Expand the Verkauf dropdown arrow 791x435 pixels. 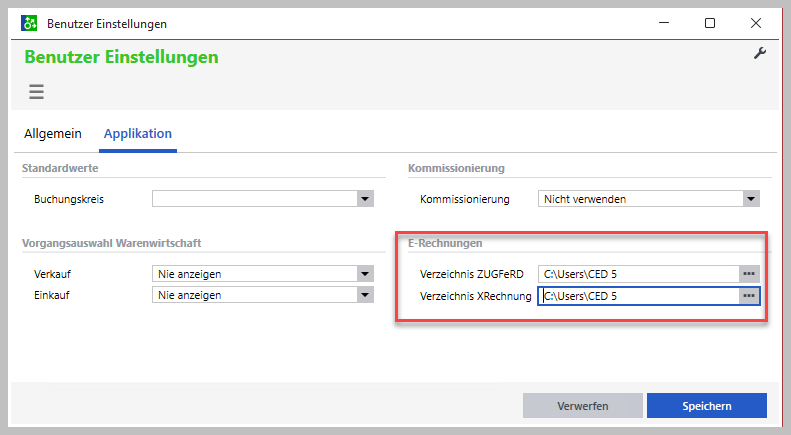[366, 274]
